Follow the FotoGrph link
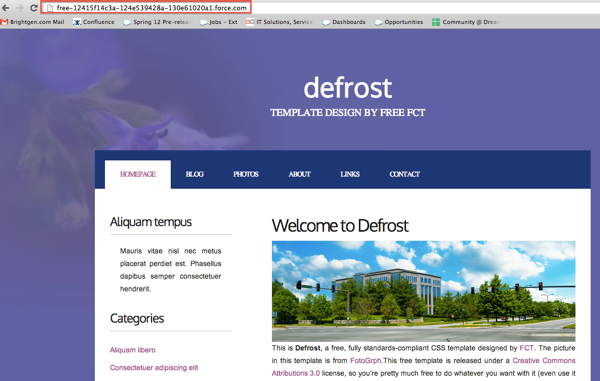Viewport: 600px width, 381px height. pos(365,361)
